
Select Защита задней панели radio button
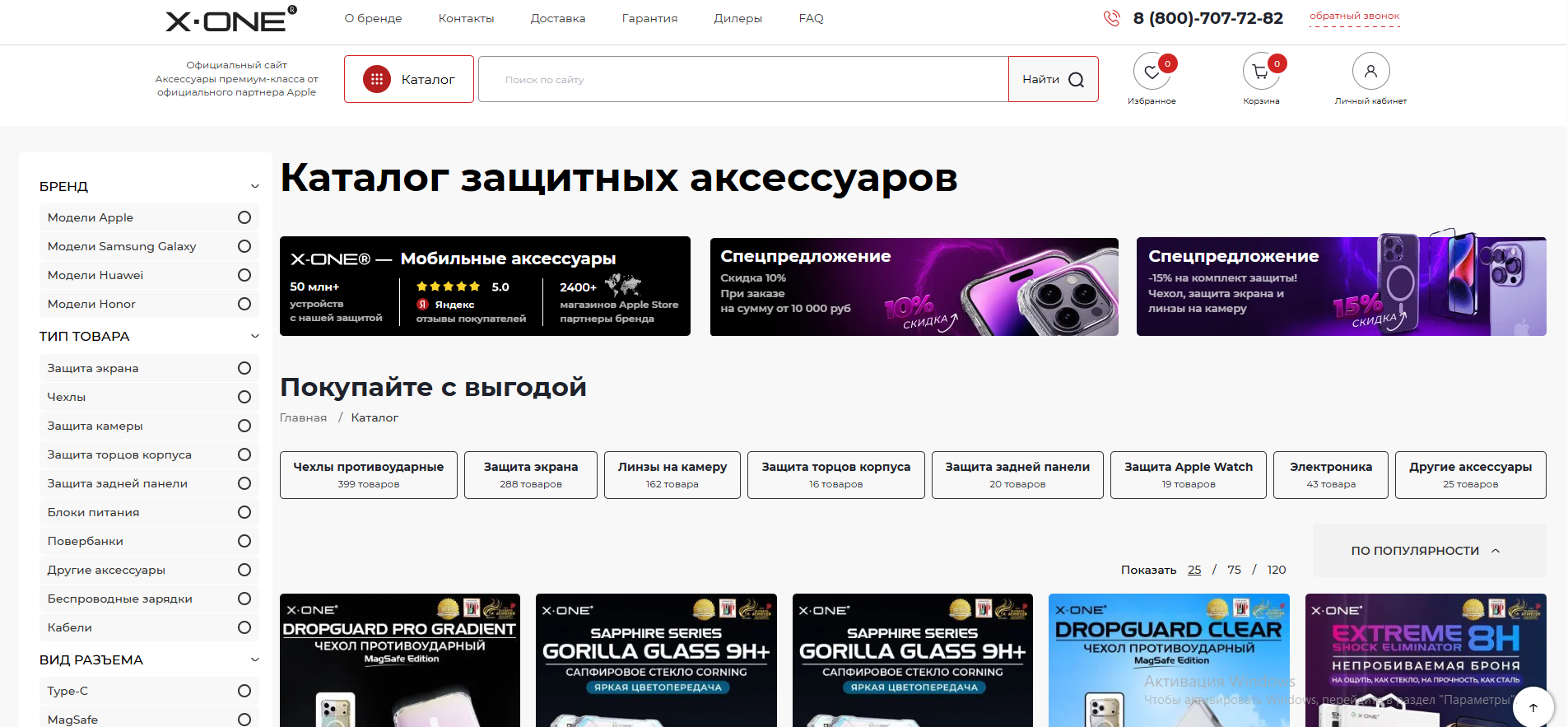(244, 483)
